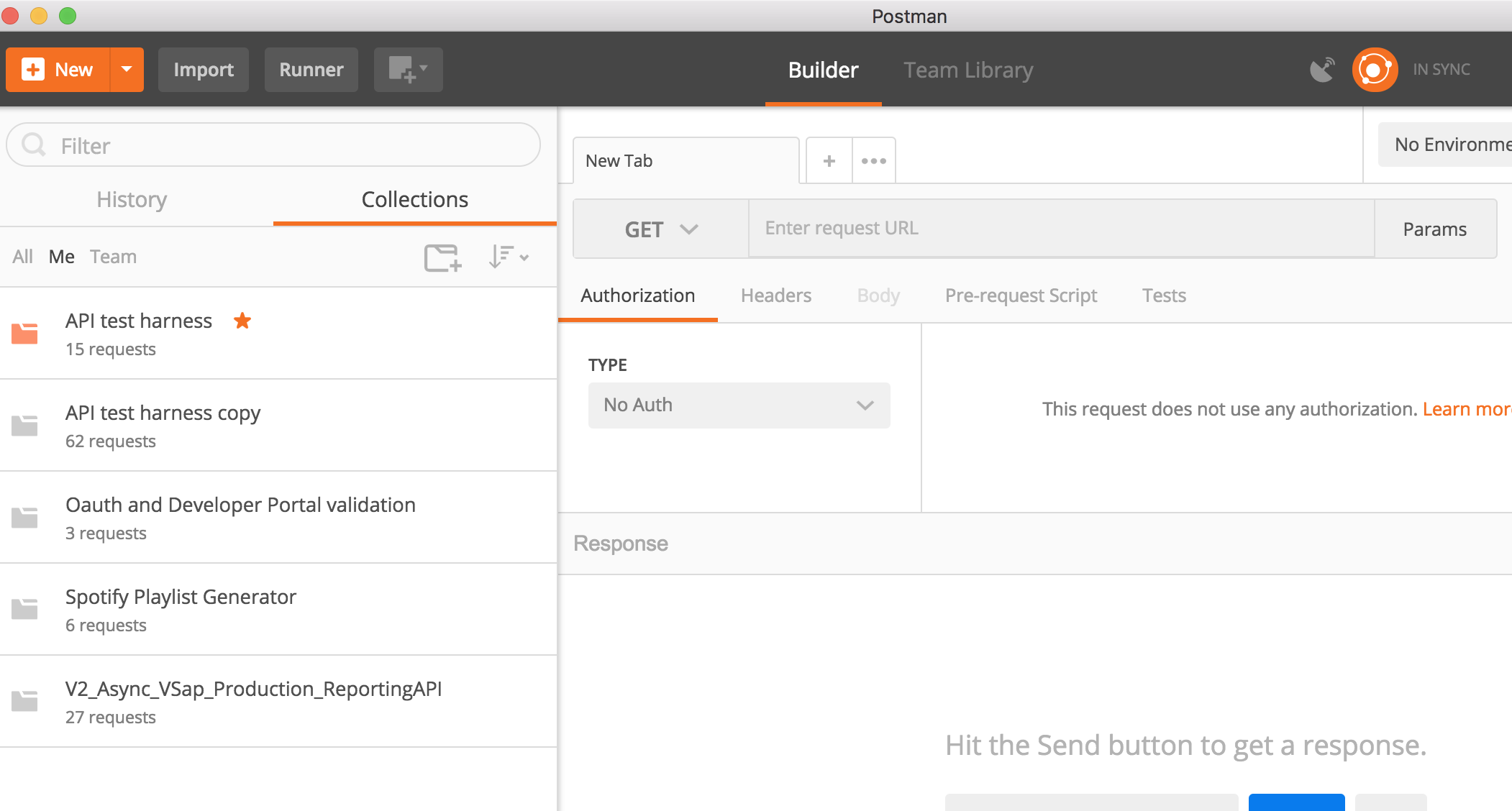
Task: Open the No Auth type dropdown
Action: (739, 405)
